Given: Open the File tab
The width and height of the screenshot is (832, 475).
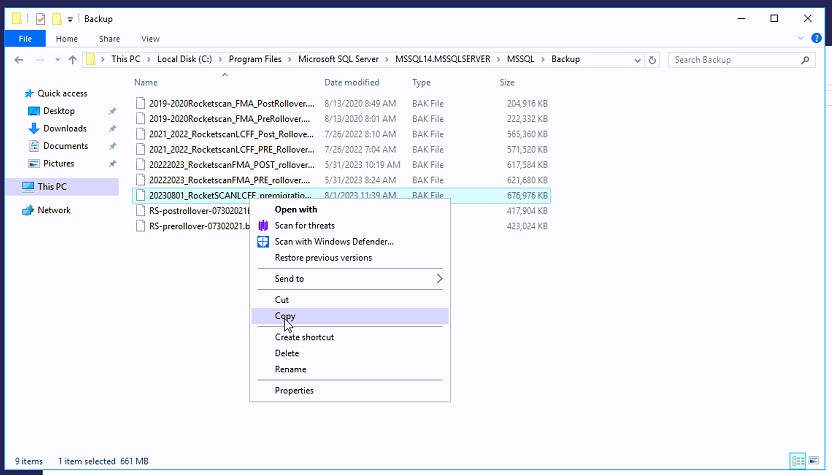Looking at the screenshot, I should coord(25,39).
